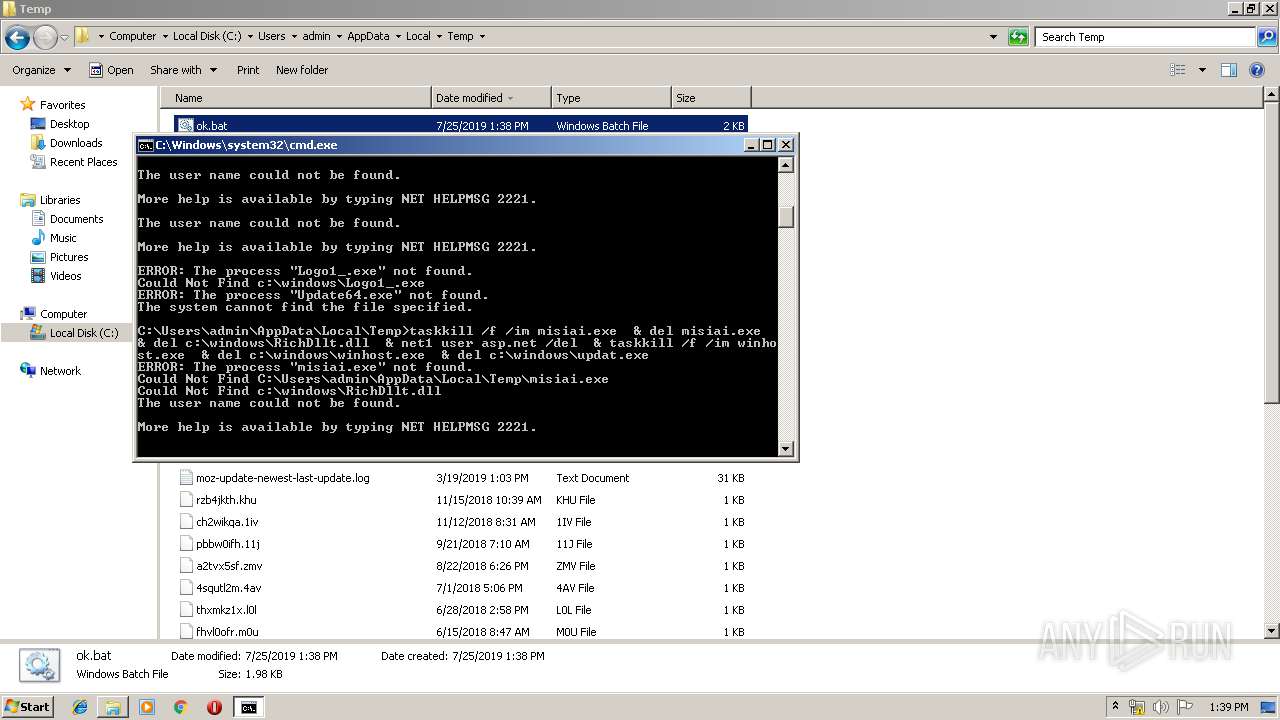The height and width of the screenshot is (720, 1280).
Task: Toggle the preview pane icon
Action: [x=1229, y=70]
